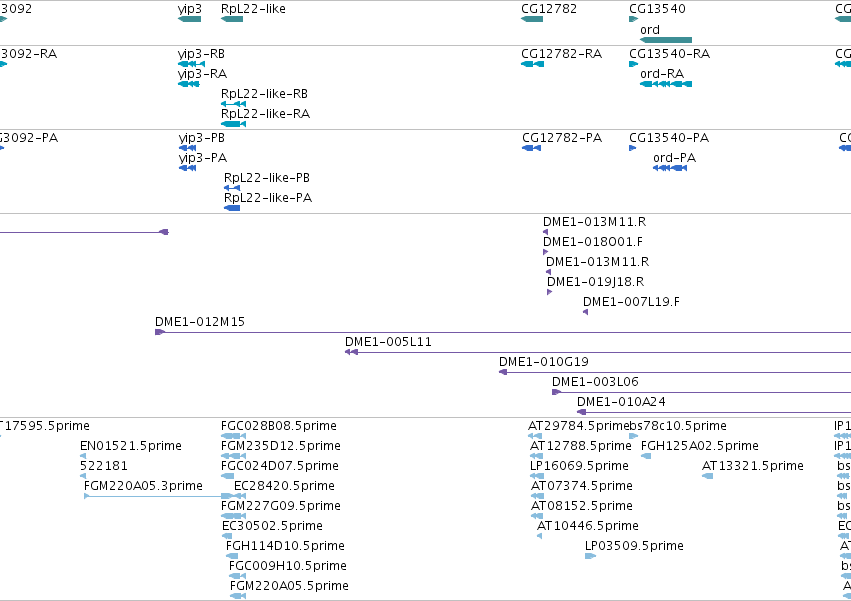This screenshot has width=851, height=601.
Task: Select the FGC009H10.5prime EST label
Action: (288, 567)
